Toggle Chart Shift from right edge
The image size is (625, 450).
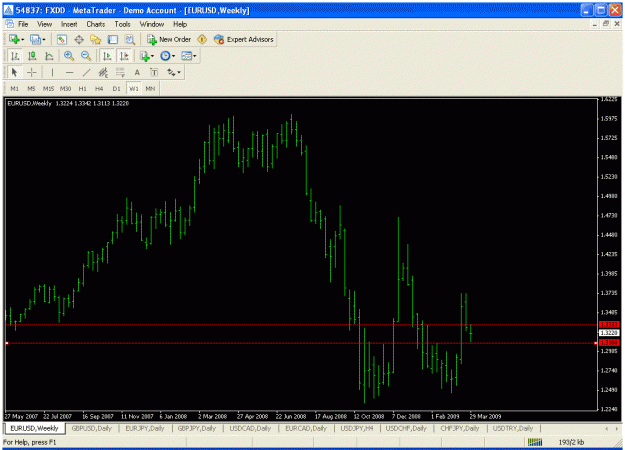[x=124, y=56]
